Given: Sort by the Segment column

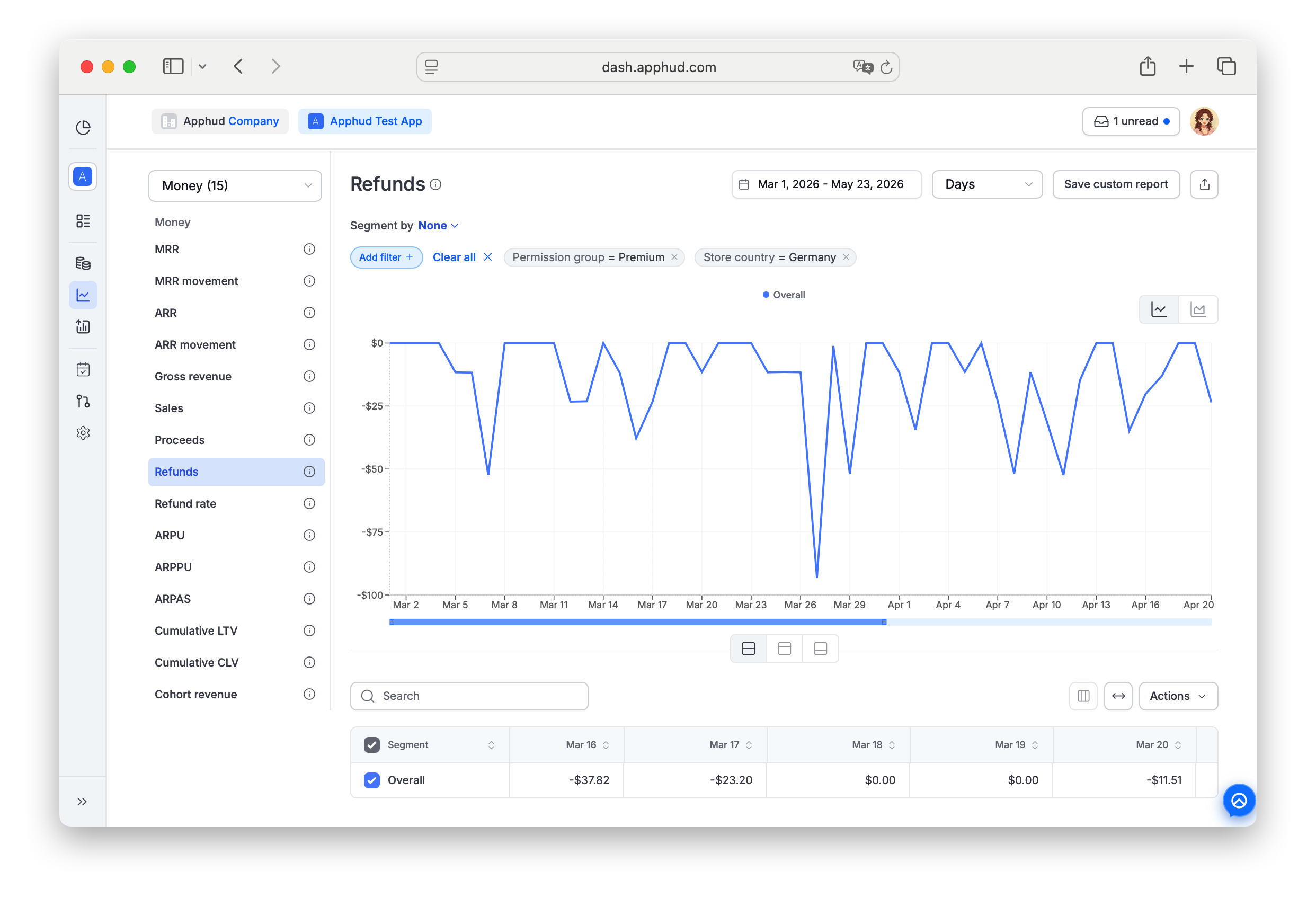Looking at the screenshot, I should click(491, 745).
